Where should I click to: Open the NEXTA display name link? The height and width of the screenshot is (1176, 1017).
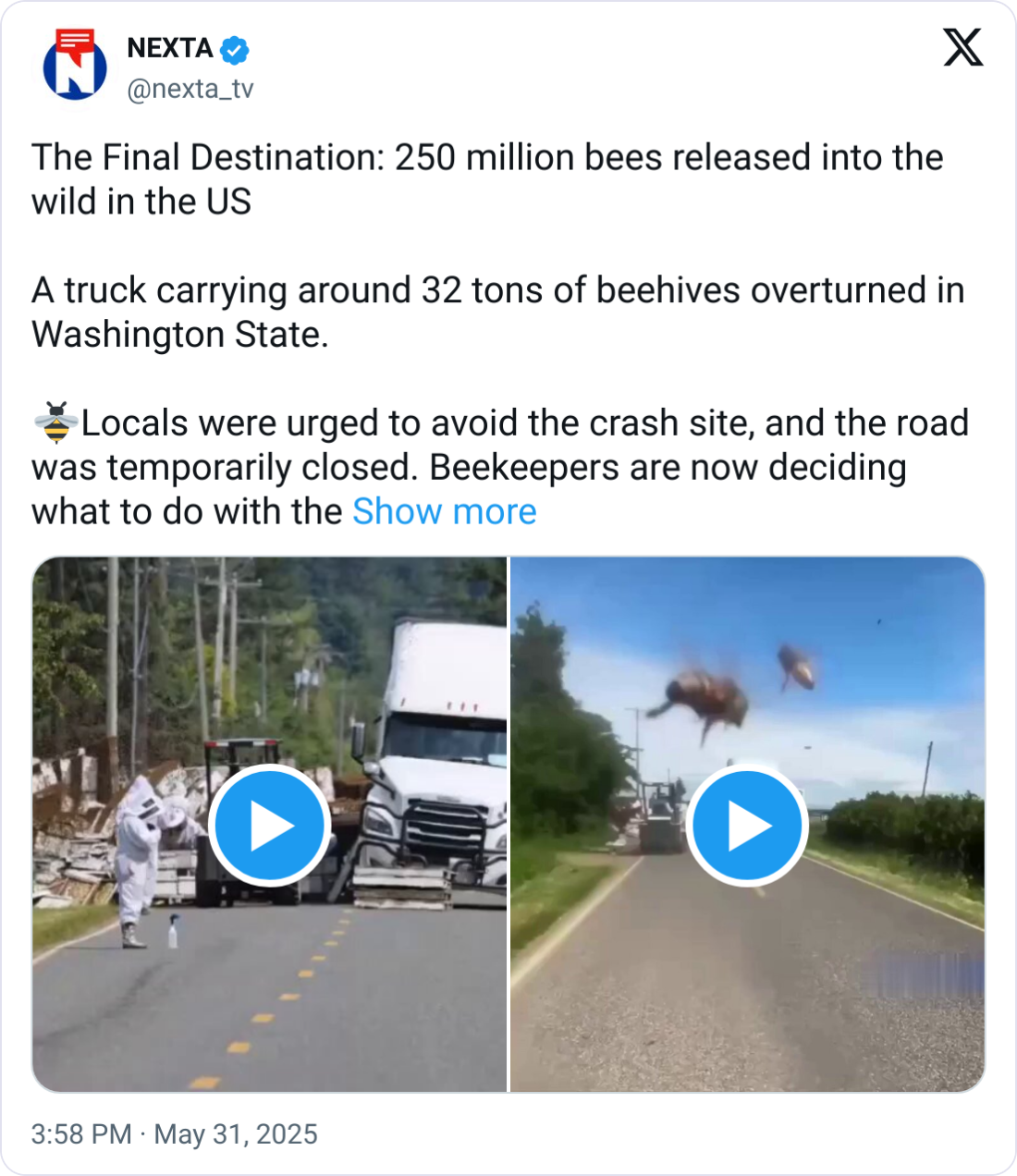click(x=170, y=48)
